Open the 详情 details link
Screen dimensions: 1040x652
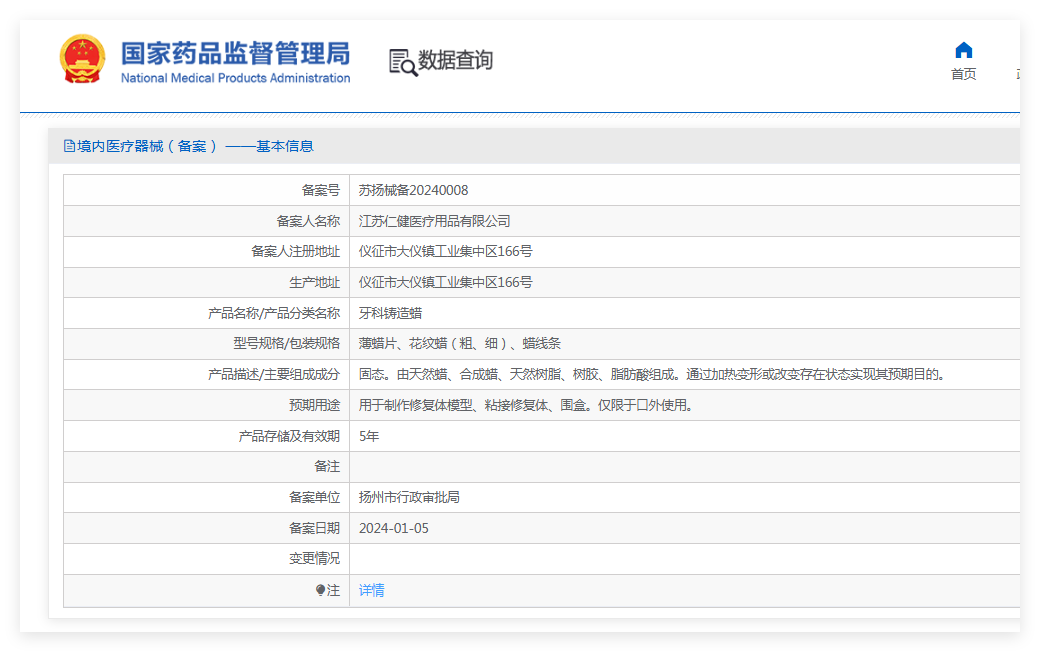click(x=371, y=590)
